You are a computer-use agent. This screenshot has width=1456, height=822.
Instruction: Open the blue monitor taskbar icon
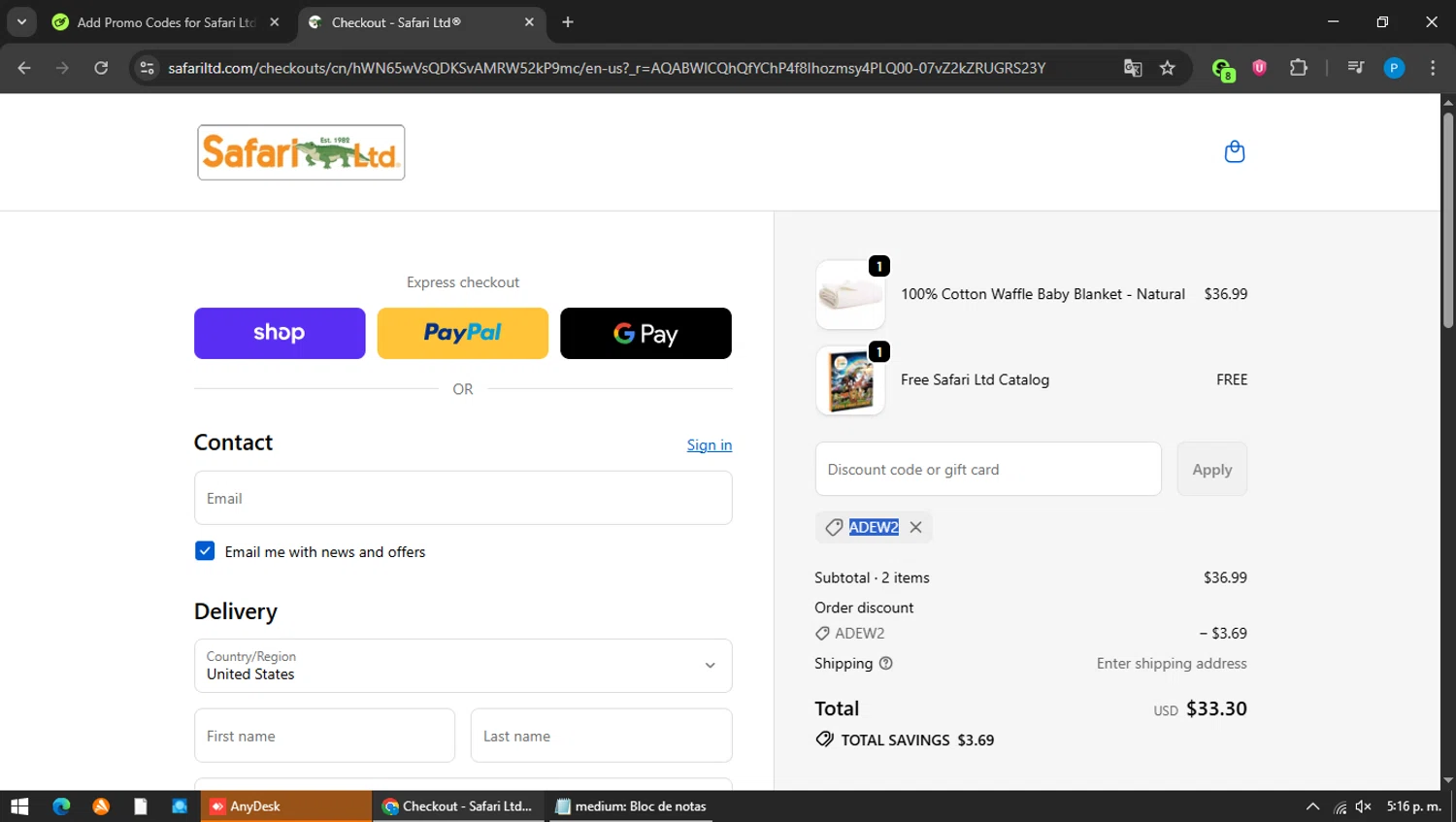click(180, 806)
